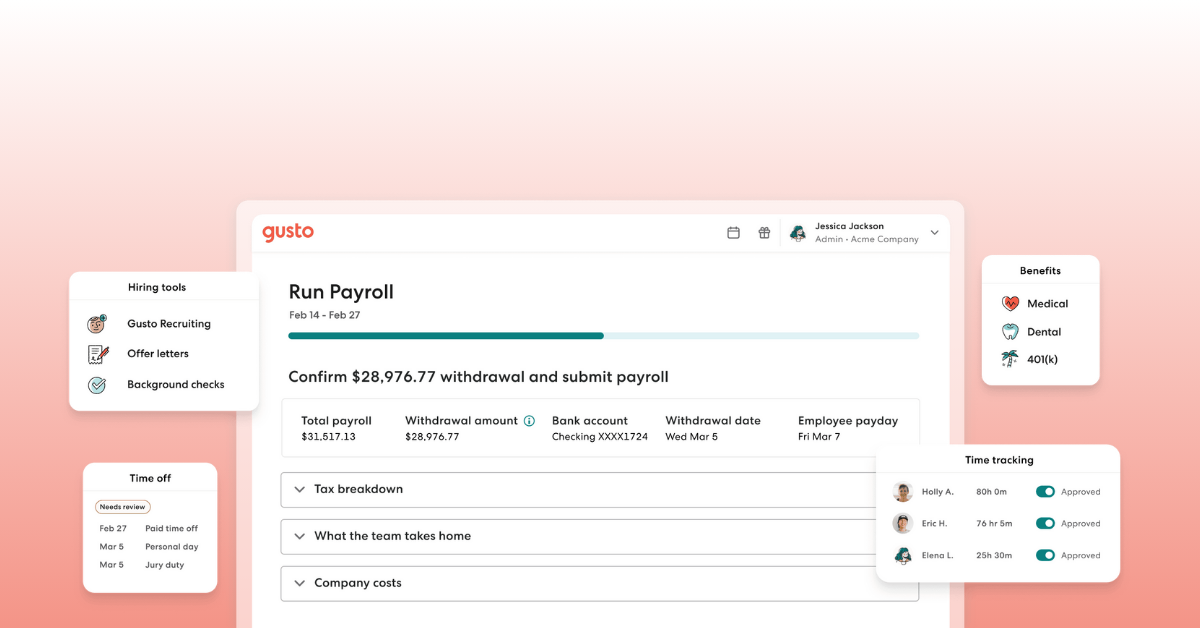1200x628 pixels.
Task: Open Jessica Jackson account dropdown
Action: tap(934, 233)
